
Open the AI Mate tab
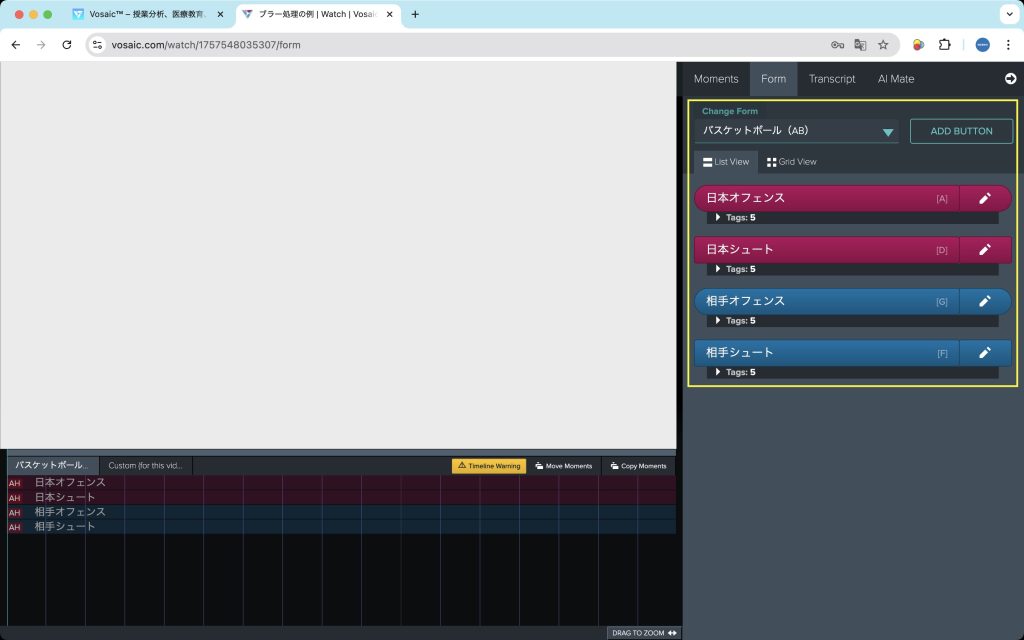pos(896,79)
